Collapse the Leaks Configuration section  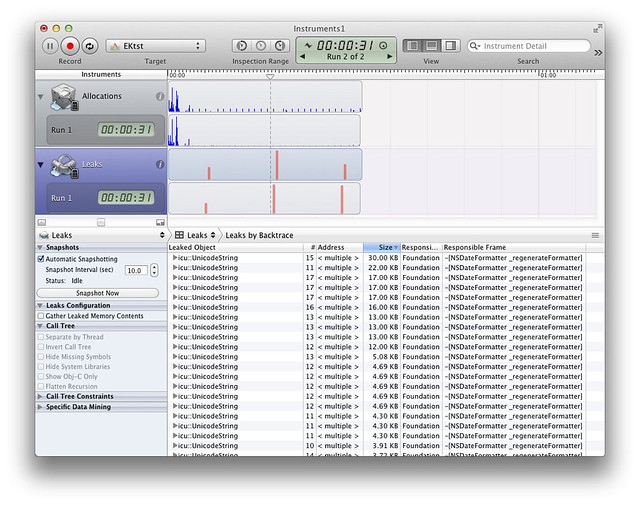[x=40, y=305]
